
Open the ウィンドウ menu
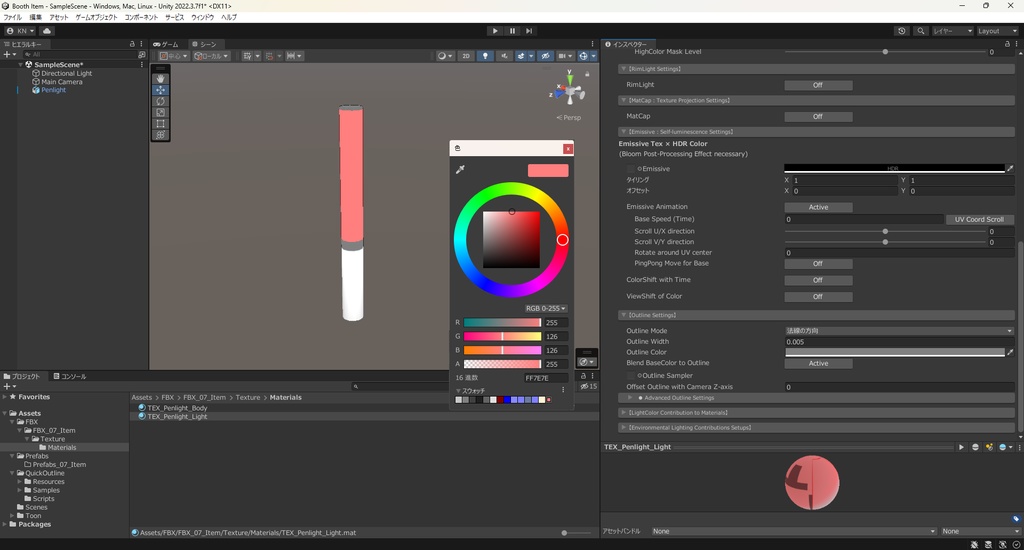pyautogui.click(x=202, y=18)
